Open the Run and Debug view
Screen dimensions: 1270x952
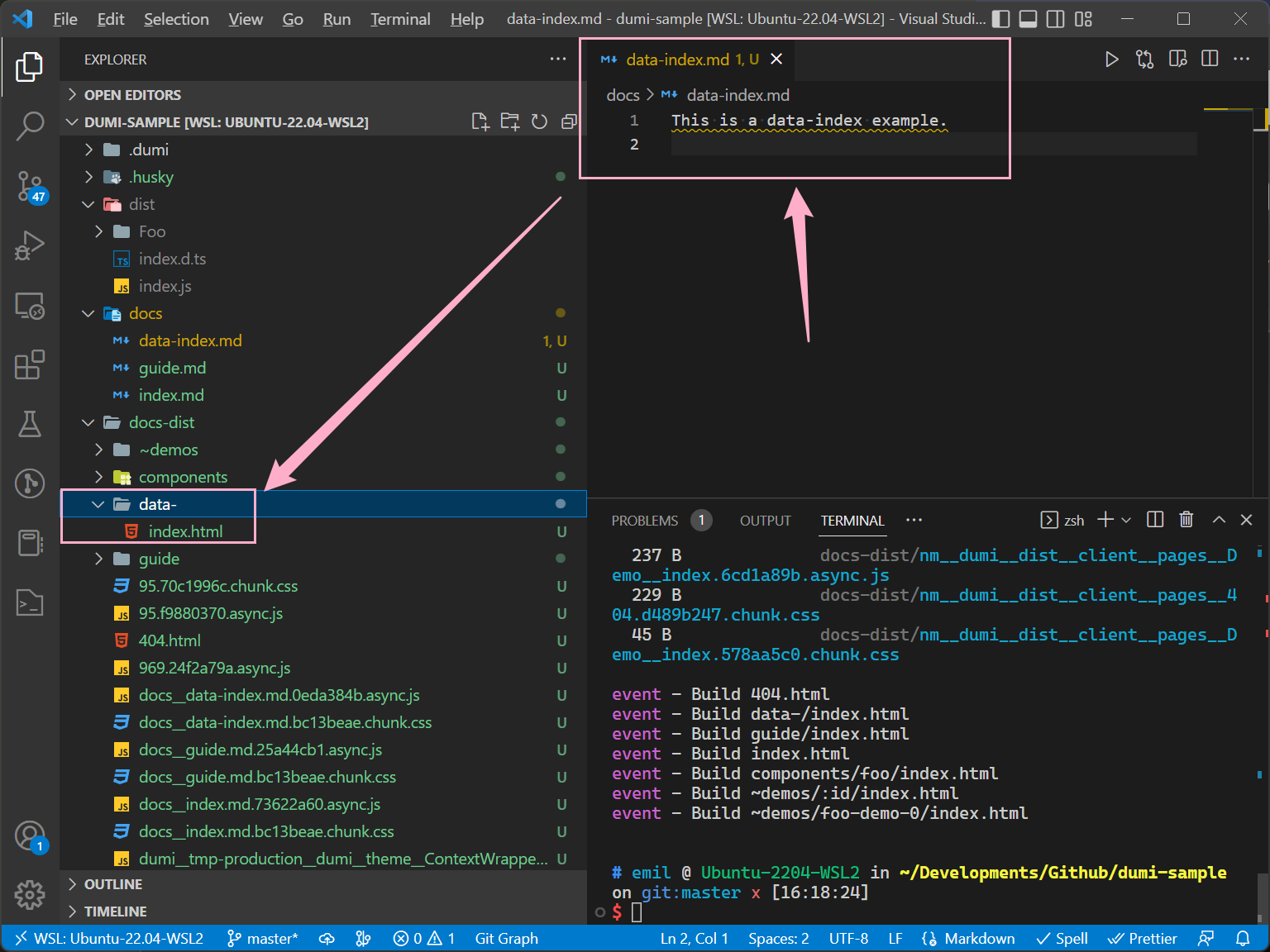pos(31,245)
